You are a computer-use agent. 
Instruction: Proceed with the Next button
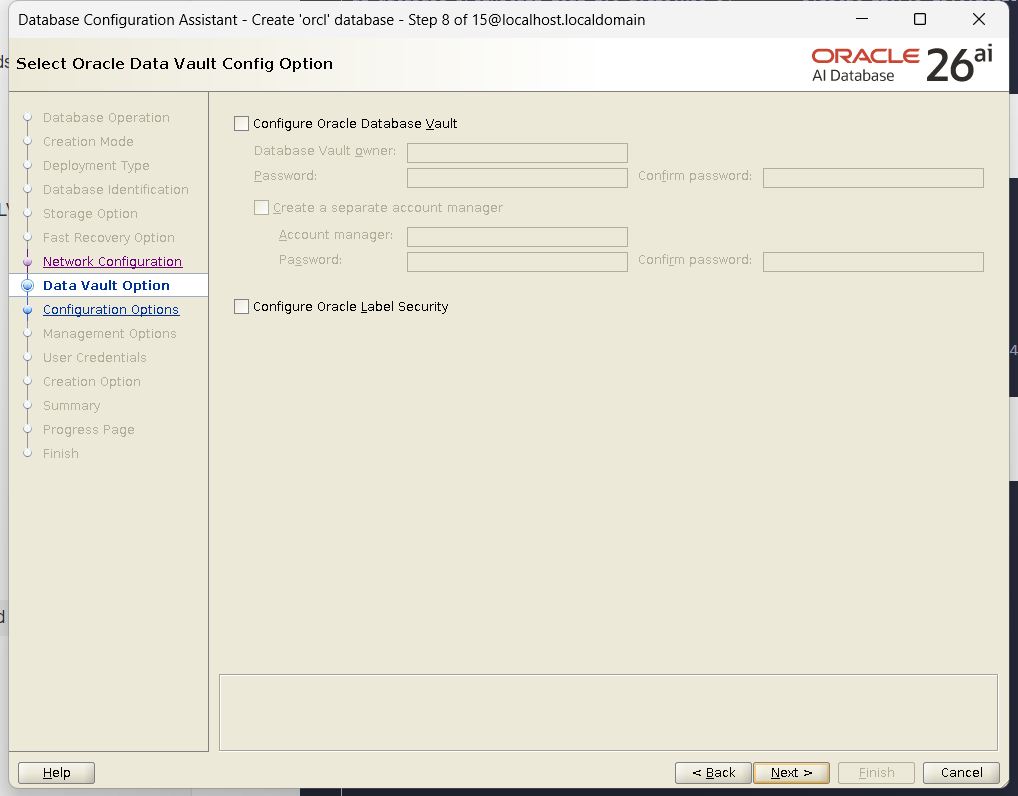coord(791,773)
